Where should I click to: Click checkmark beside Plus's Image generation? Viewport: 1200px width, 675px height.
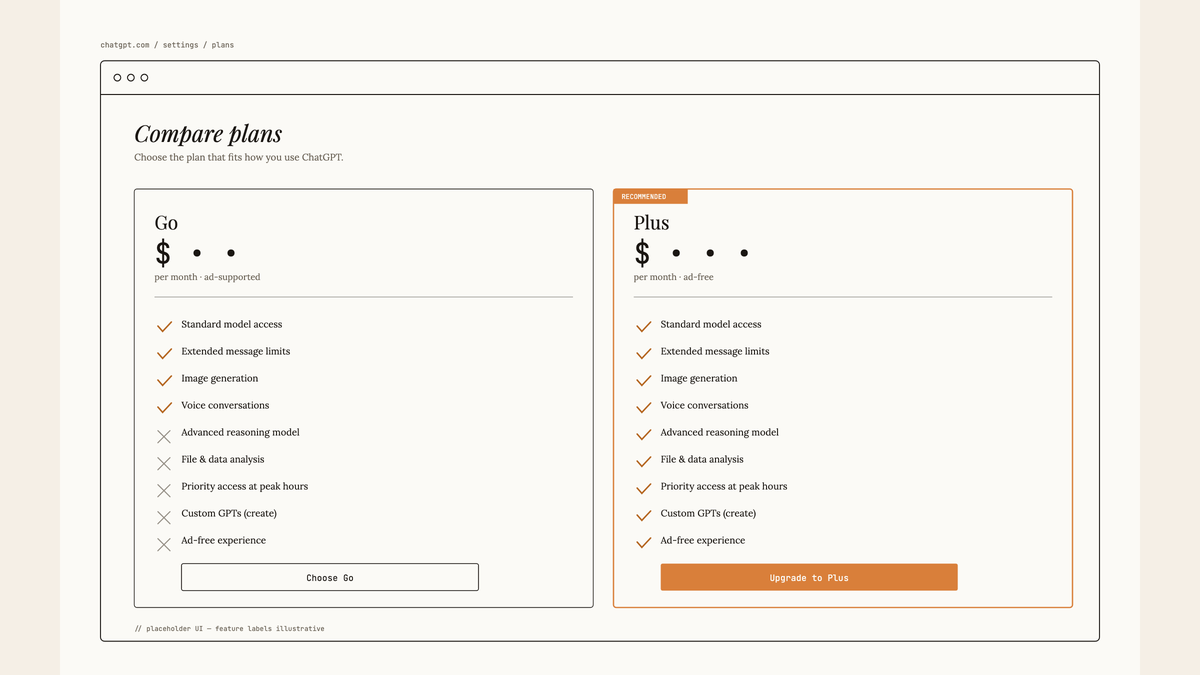[x=643, y=380]
